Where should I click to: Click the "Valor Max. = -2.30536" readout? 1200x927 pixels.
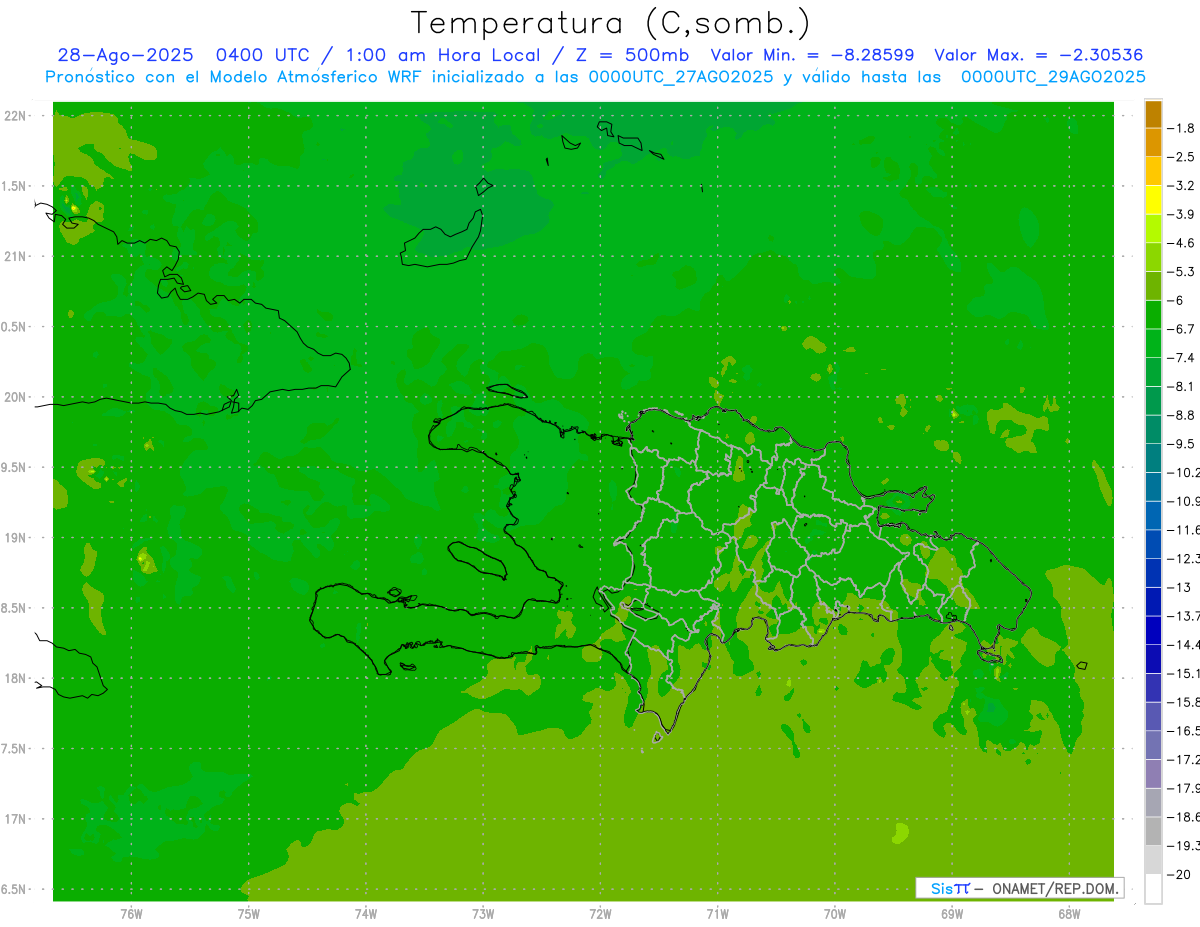1038,55
